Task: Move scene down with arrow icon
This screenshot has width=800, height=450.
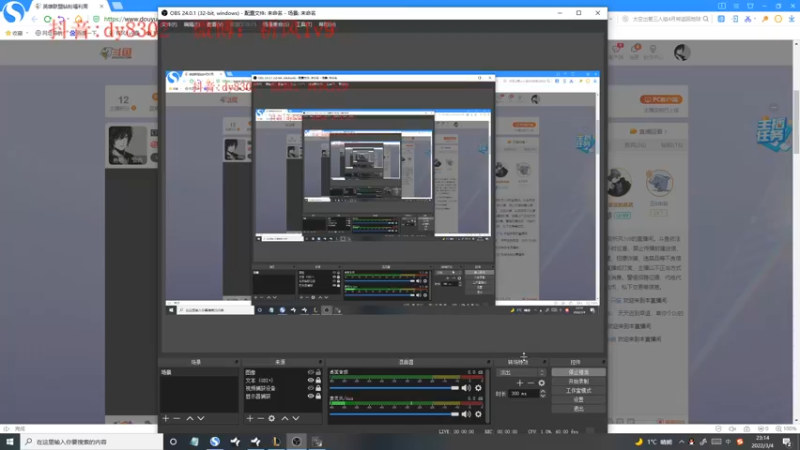Action: point(201,418)
